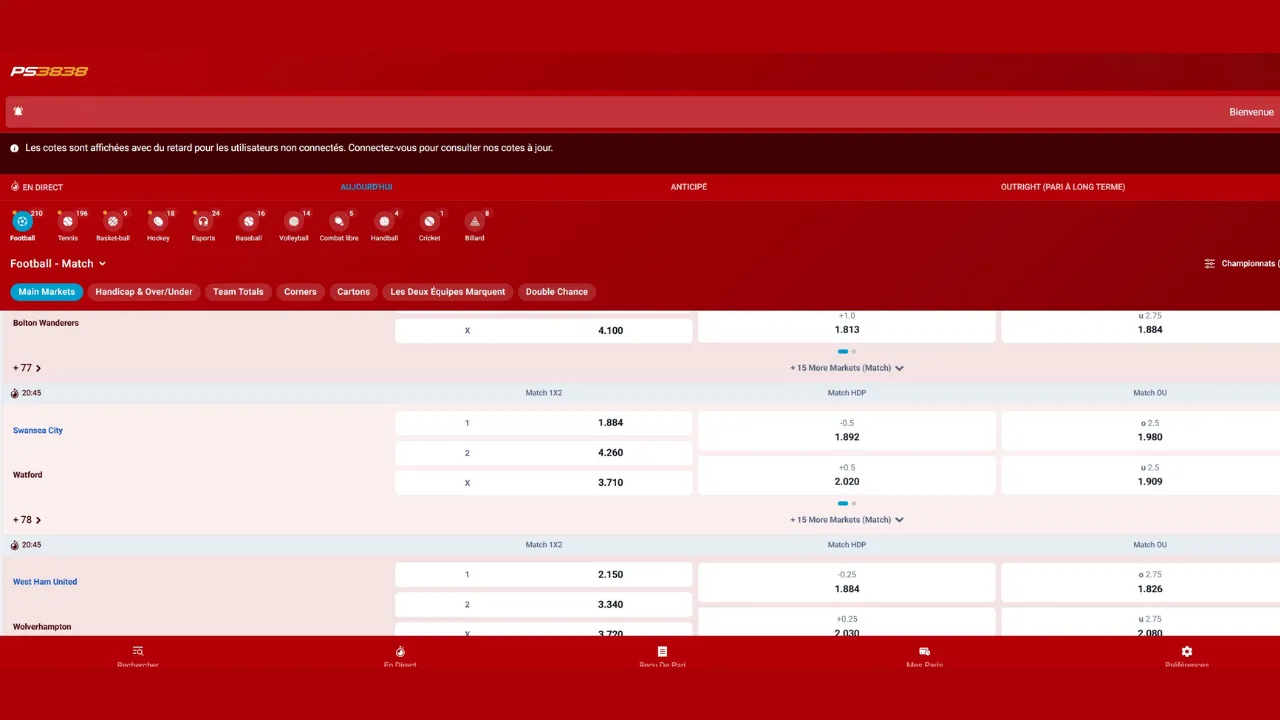The image size is (1280, 720).
Task: Switch to the AUJOURD'HUI tab
Action: tap(366, 187)
